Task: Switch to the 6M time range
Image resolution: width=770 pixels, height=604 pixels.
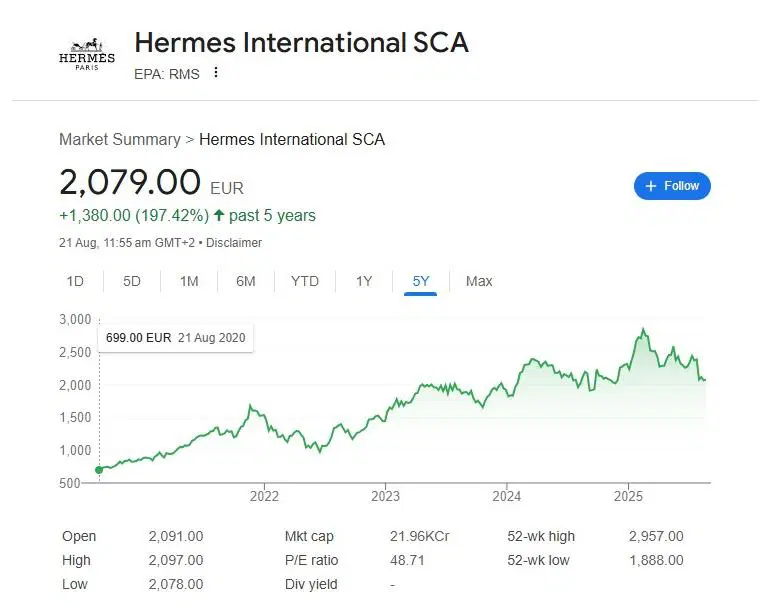Action: [x=246, y=281]
